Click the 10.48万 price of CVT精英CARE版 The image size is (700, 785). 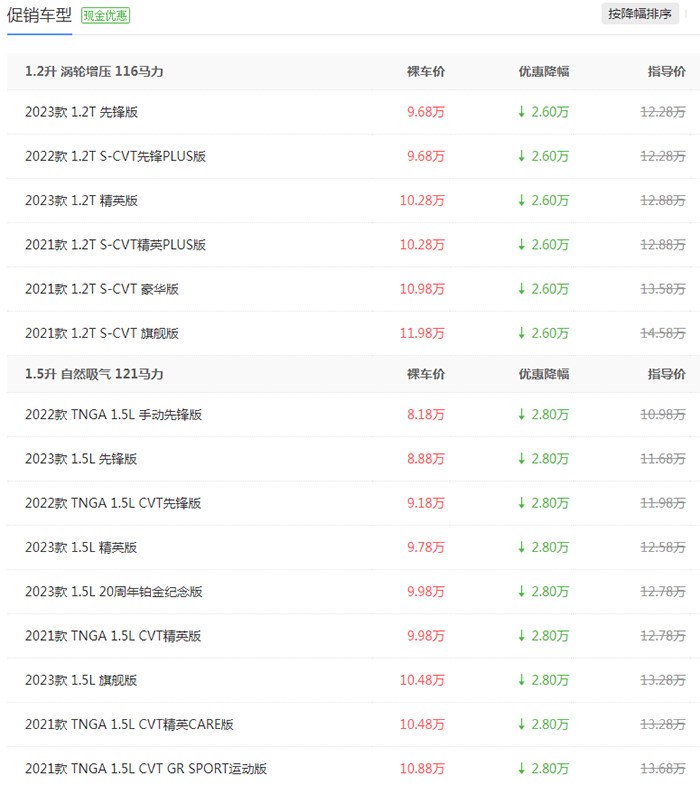[422, 724]
